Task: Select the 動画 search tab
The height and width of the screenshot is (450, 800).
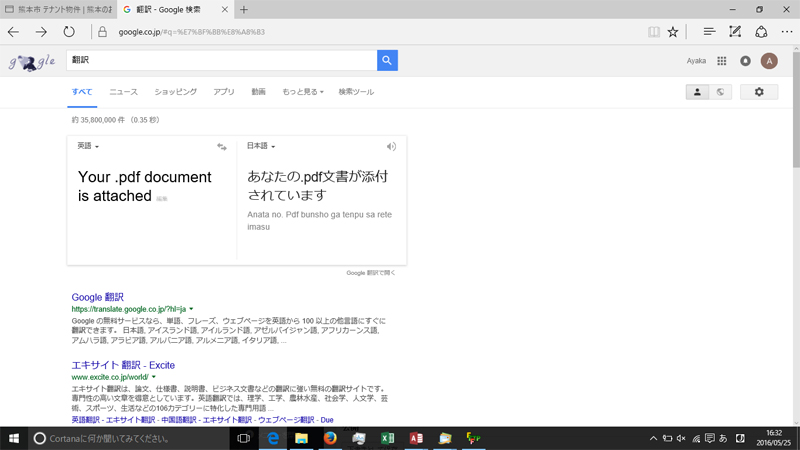Action: point(258,92)
